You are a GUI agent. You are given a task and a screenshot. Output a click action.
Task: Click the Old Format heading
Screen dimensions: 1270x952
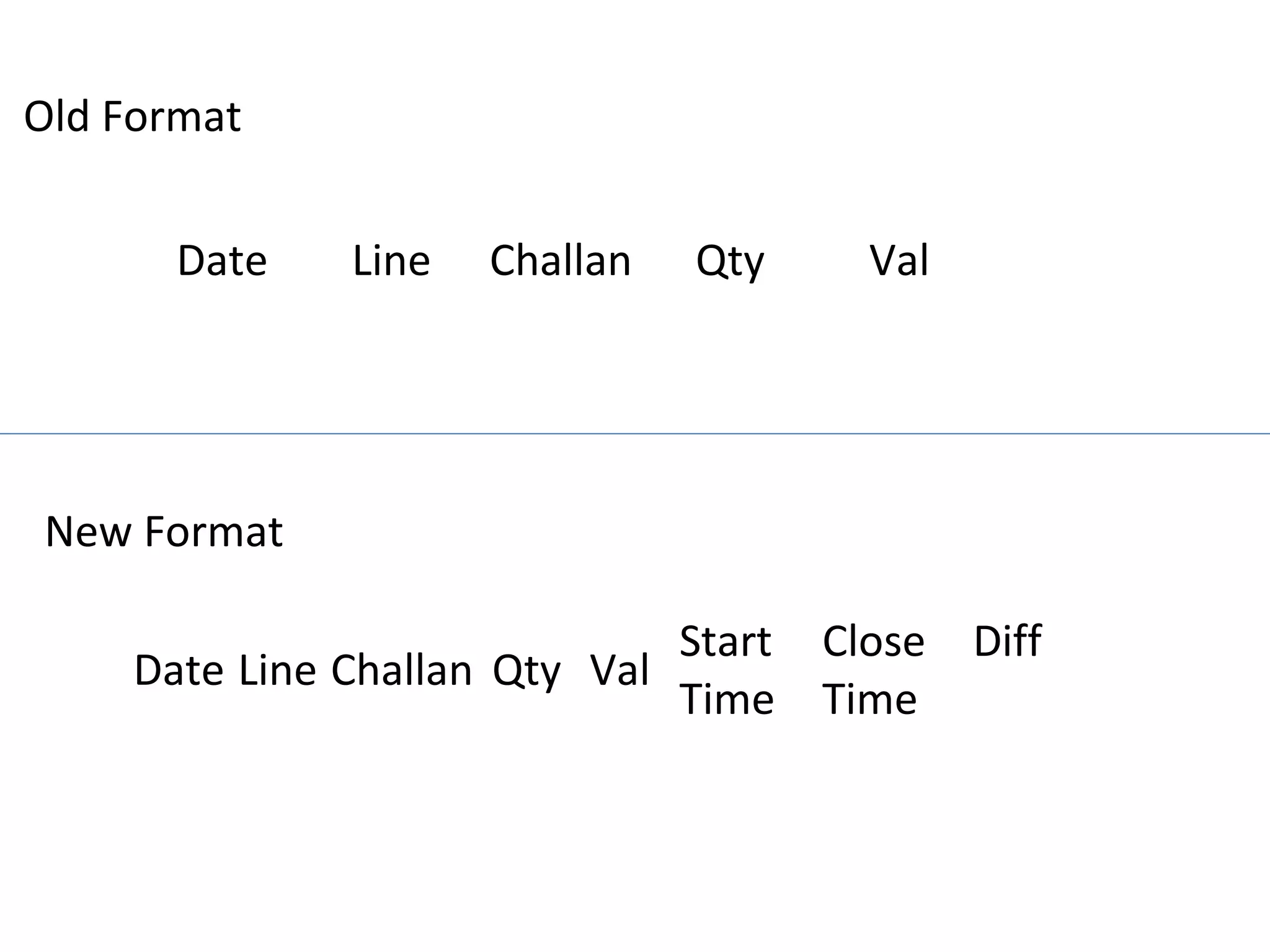(132, 117)
